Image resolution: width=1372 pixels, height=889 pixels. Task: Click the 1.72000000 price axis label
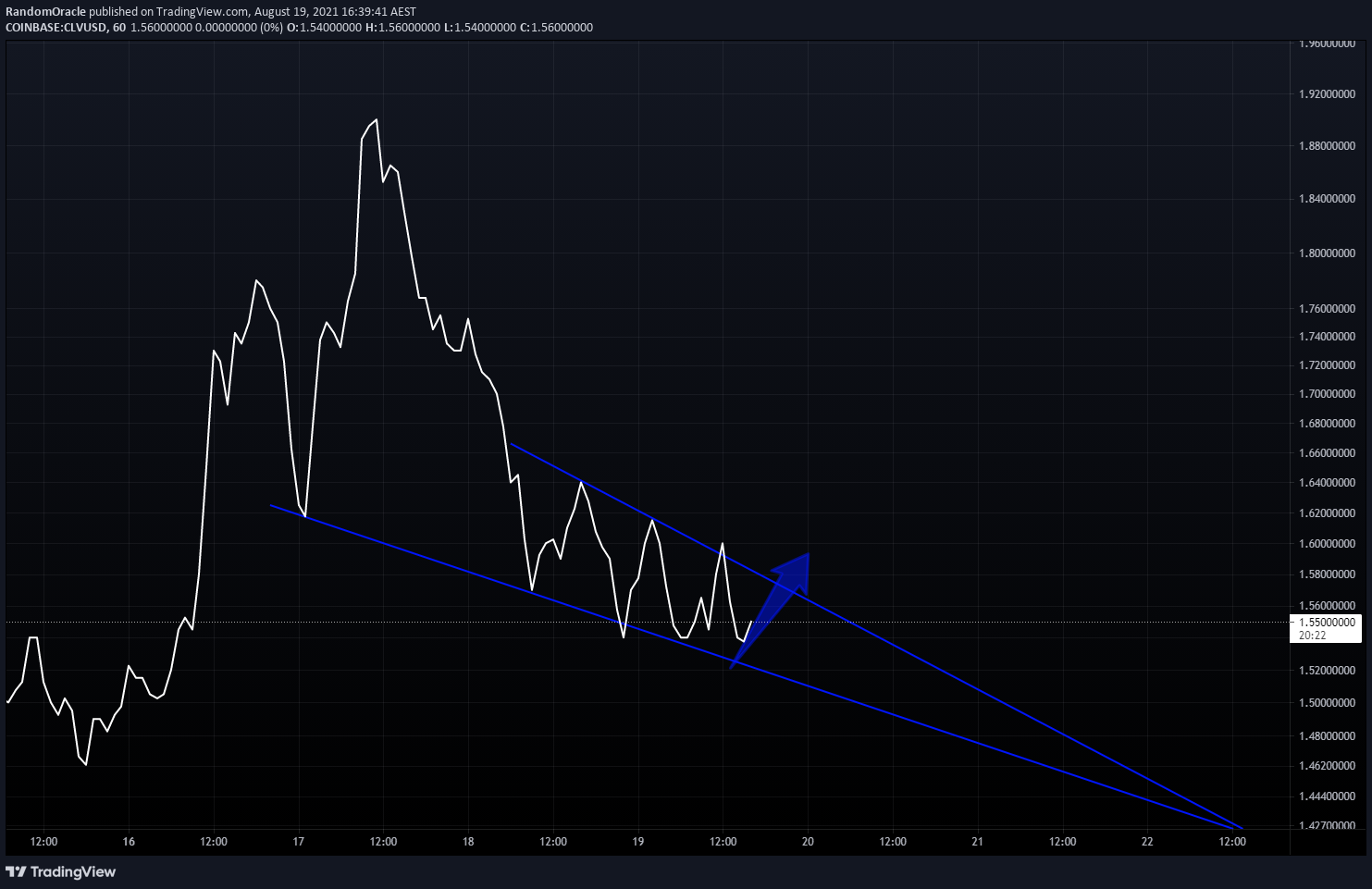(1328, 365)
